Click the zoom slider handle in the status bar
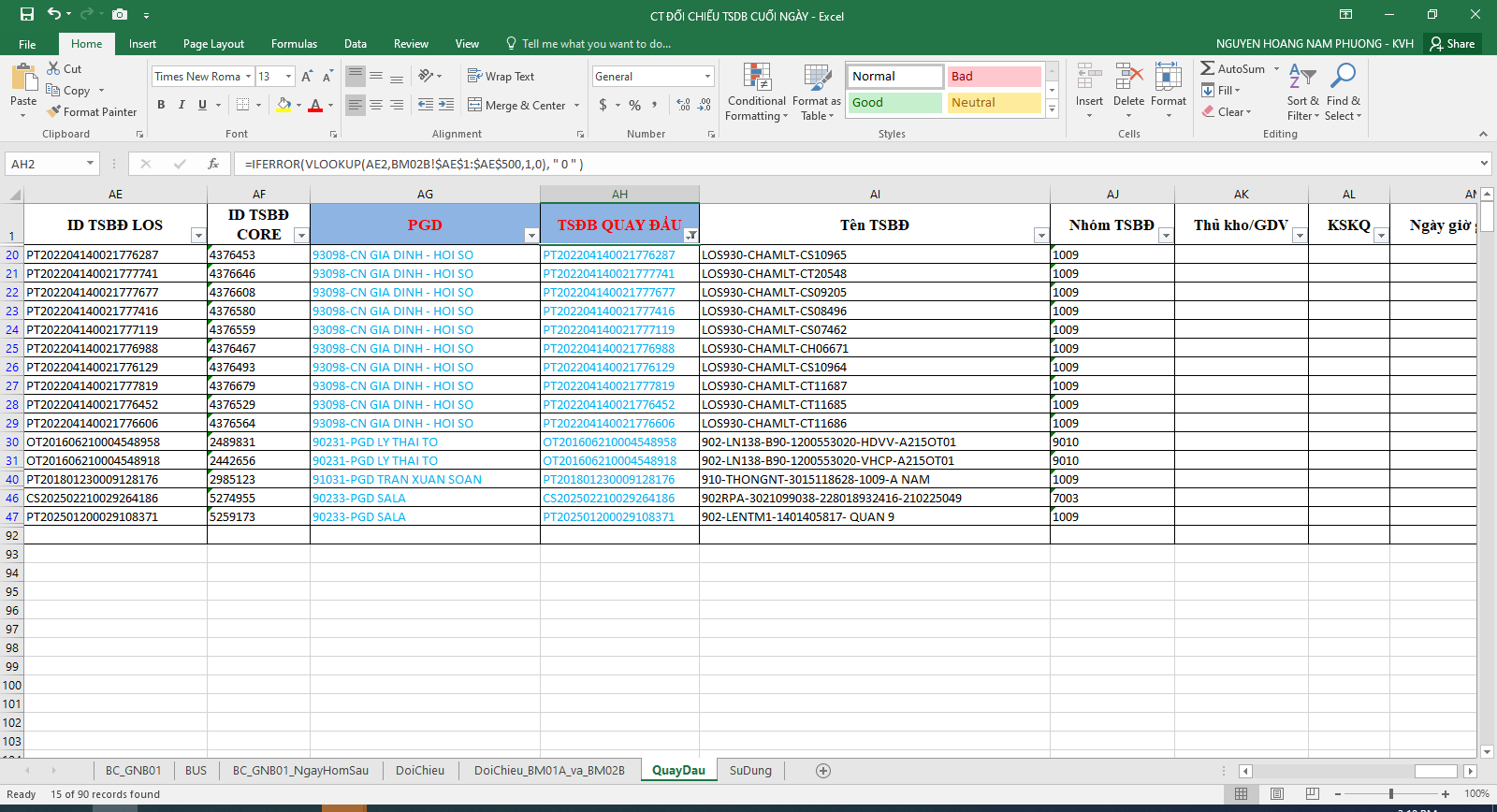The width and height of the screenshot is (1497, 812). point(1391,794)
